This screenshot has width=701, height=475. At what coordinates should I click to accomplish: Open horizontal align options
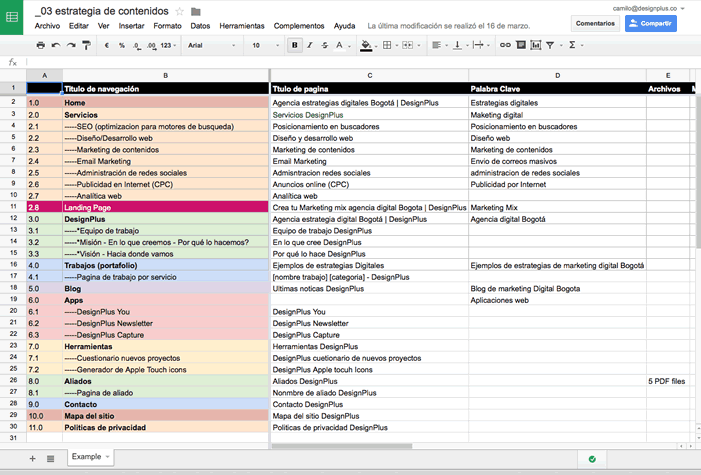[436, 45]
